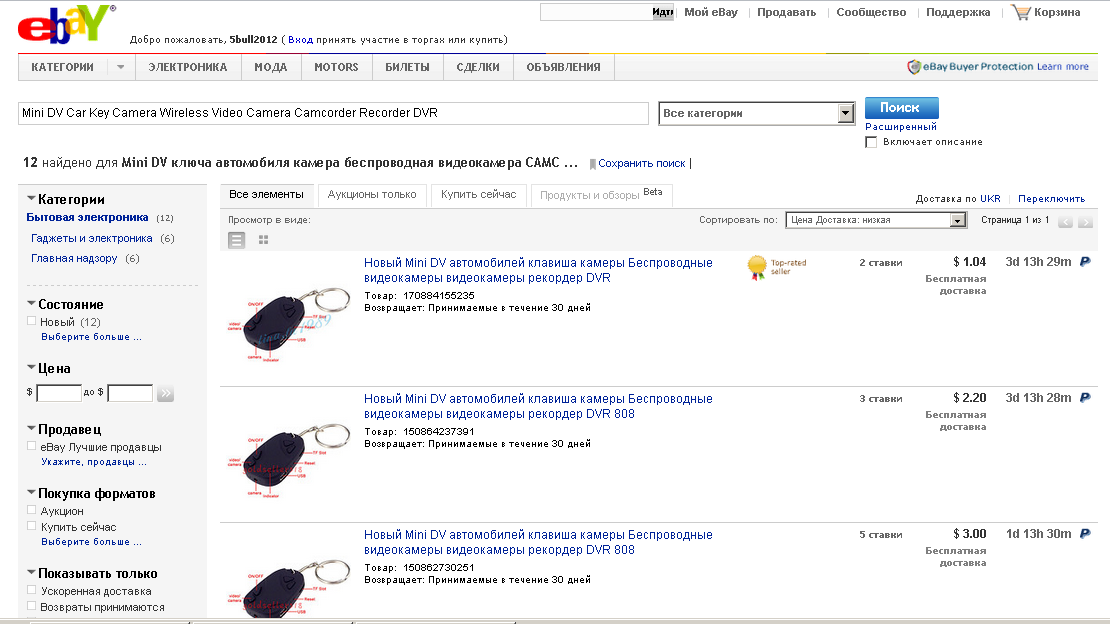Click 'Сообщество' header link
The height and width of the screenshot is (624, 1110).
click(x=871, y=12)
